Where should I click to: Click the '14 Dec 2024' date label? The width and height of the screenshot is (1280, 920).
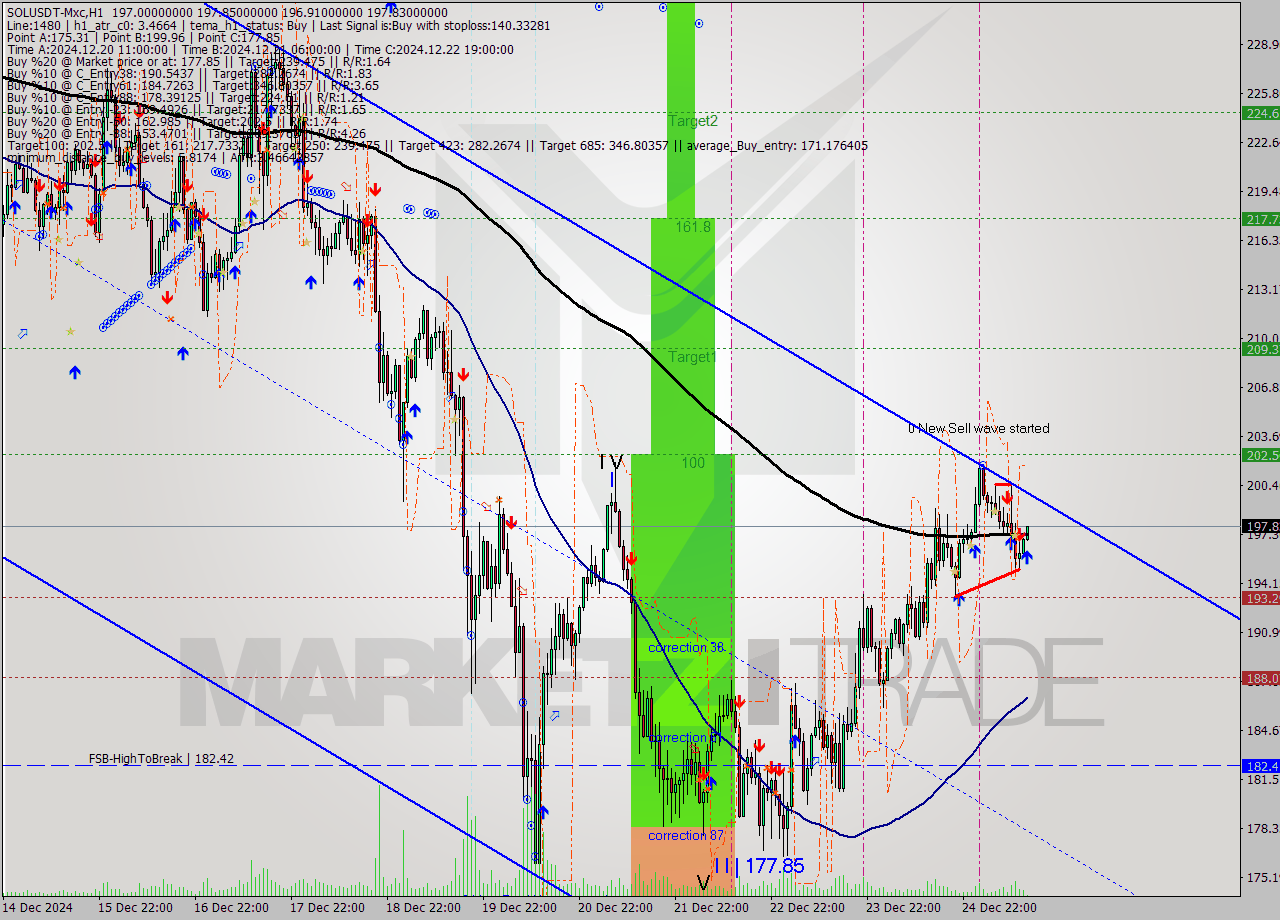(x=39, y=907)
